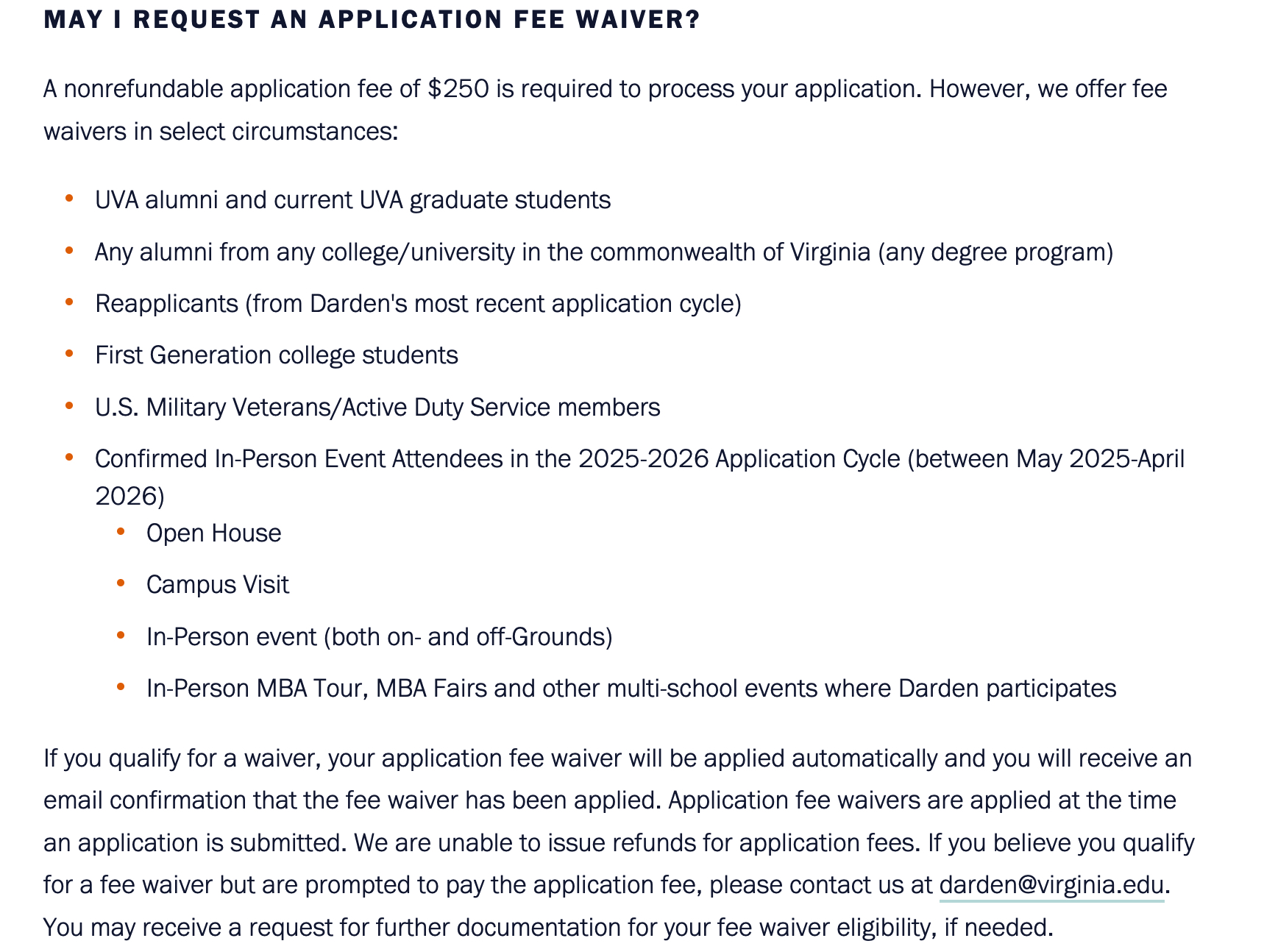Image resolution: width=1264 pixels, height=952 pixels.
Task: Click the U.S. Military Veterans bullet item
Action: (377, 408)
